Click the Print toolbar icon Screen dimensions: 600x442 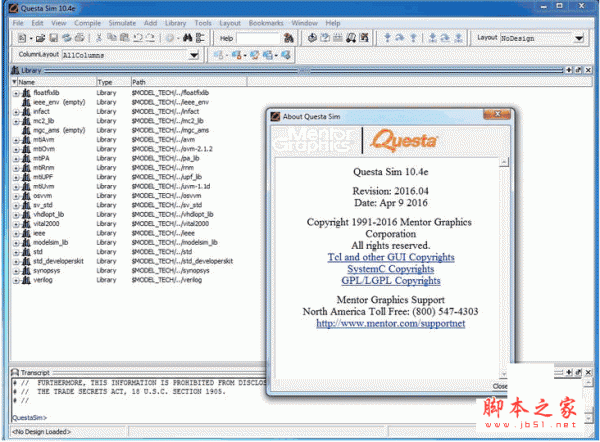pyautogui.click(x=79, y=38)
